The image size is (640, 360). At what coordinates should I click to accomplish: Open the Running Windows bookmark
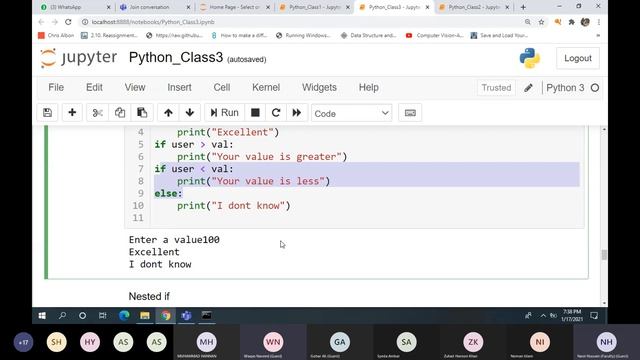303,36
